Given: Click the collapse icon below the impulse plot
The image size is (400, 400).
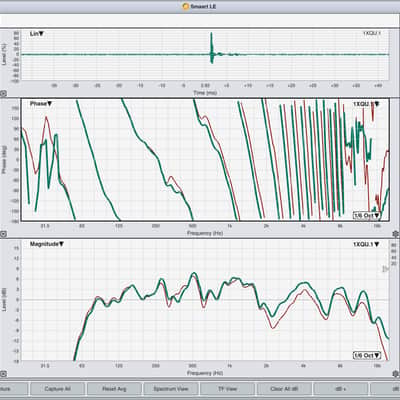Looking at the screenshot, I should [3, 94].
